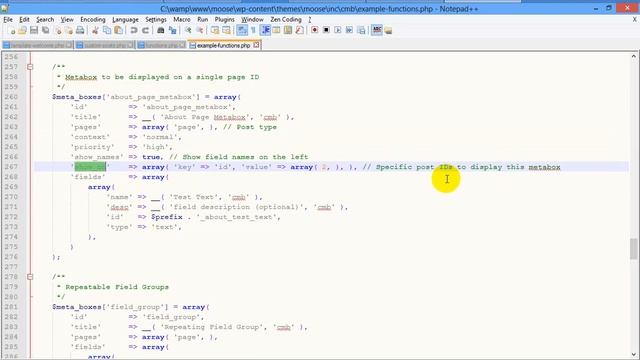Click the Paste toolbar icon

pos(118,31)
